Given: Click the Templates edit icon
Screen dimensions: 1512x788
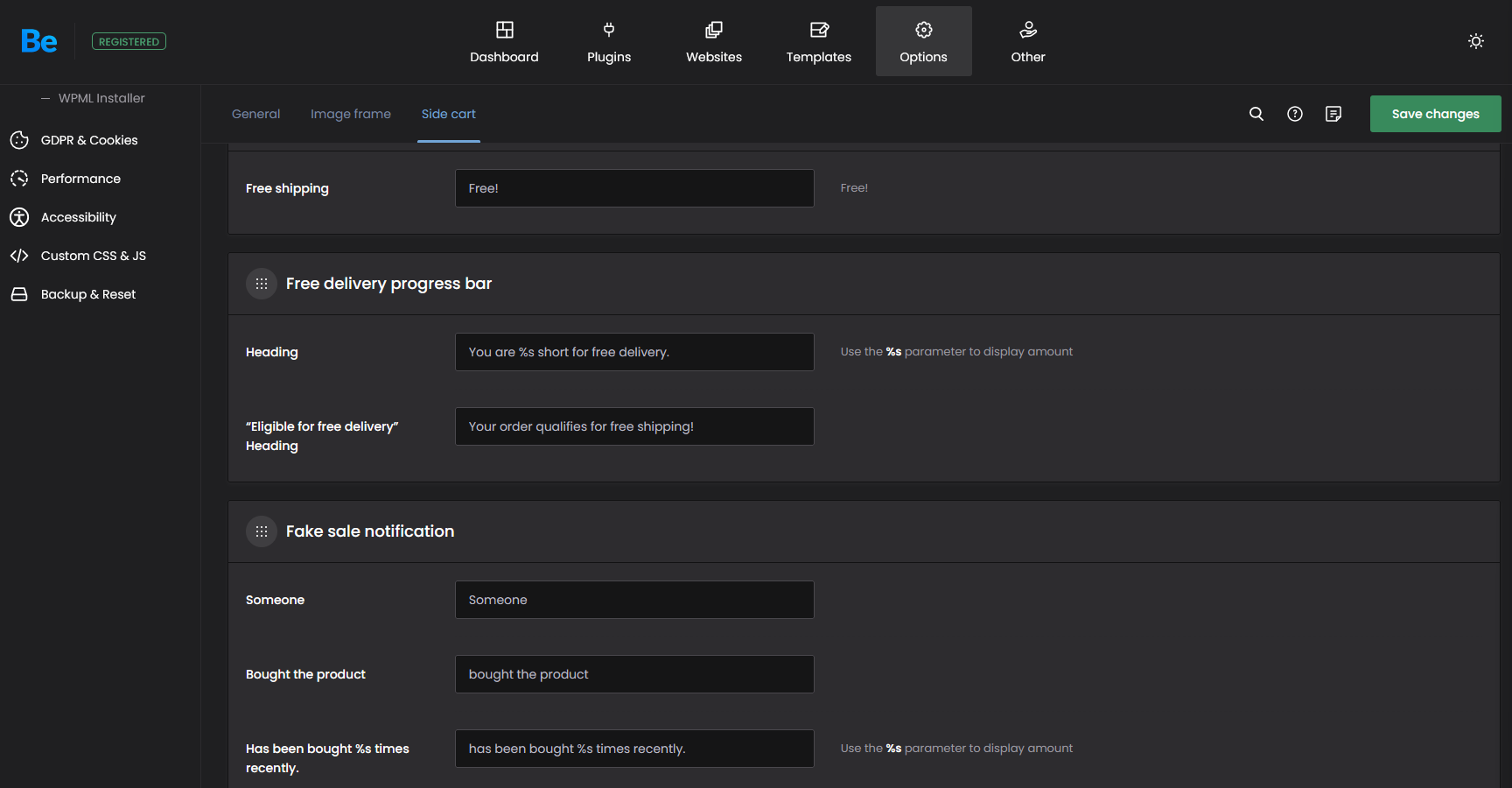Looking at the screenshot, I should [x=819, y=30].
